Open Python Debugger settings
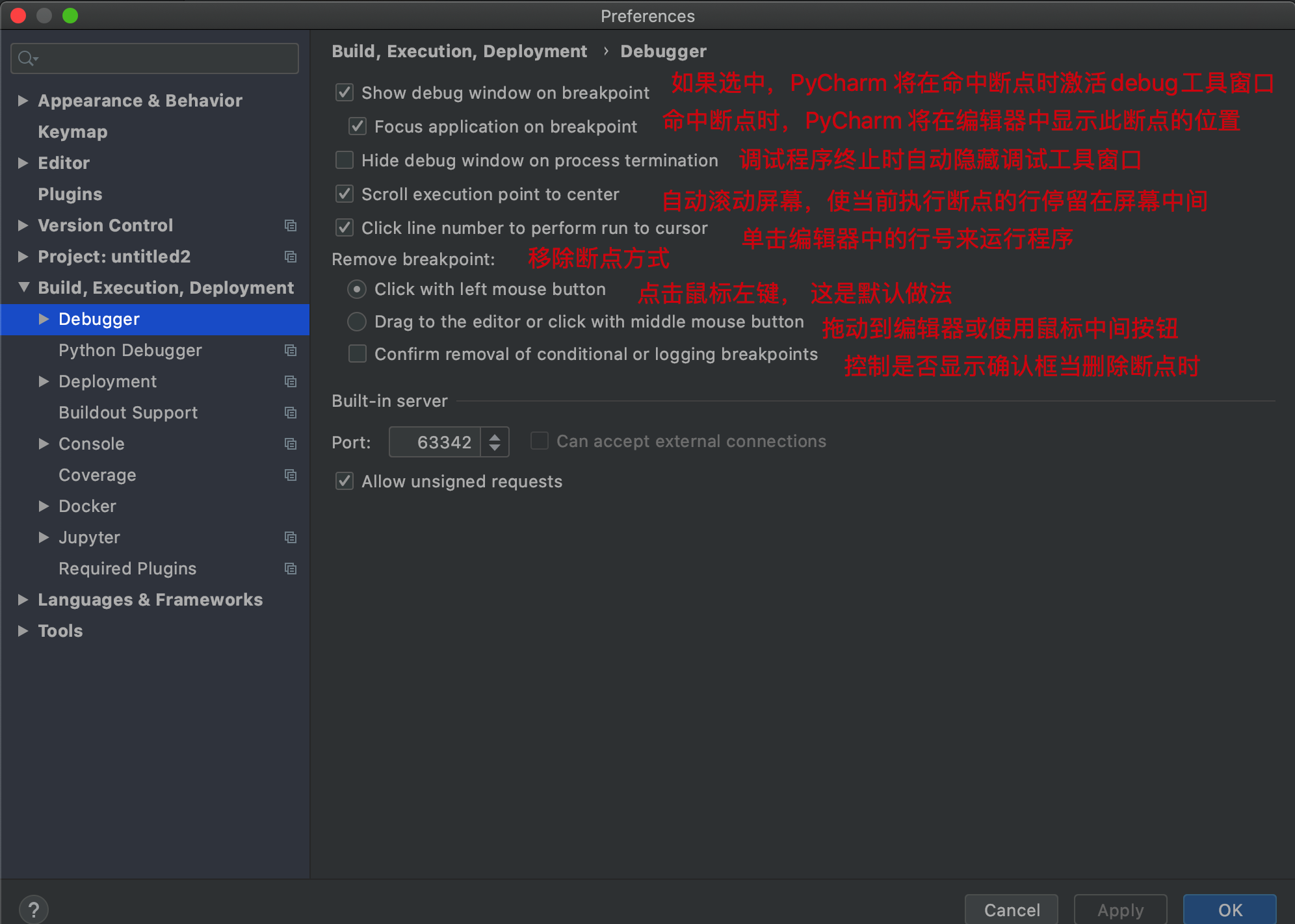The height and width of the screenshot is (924, 1295). coord(130,350)
